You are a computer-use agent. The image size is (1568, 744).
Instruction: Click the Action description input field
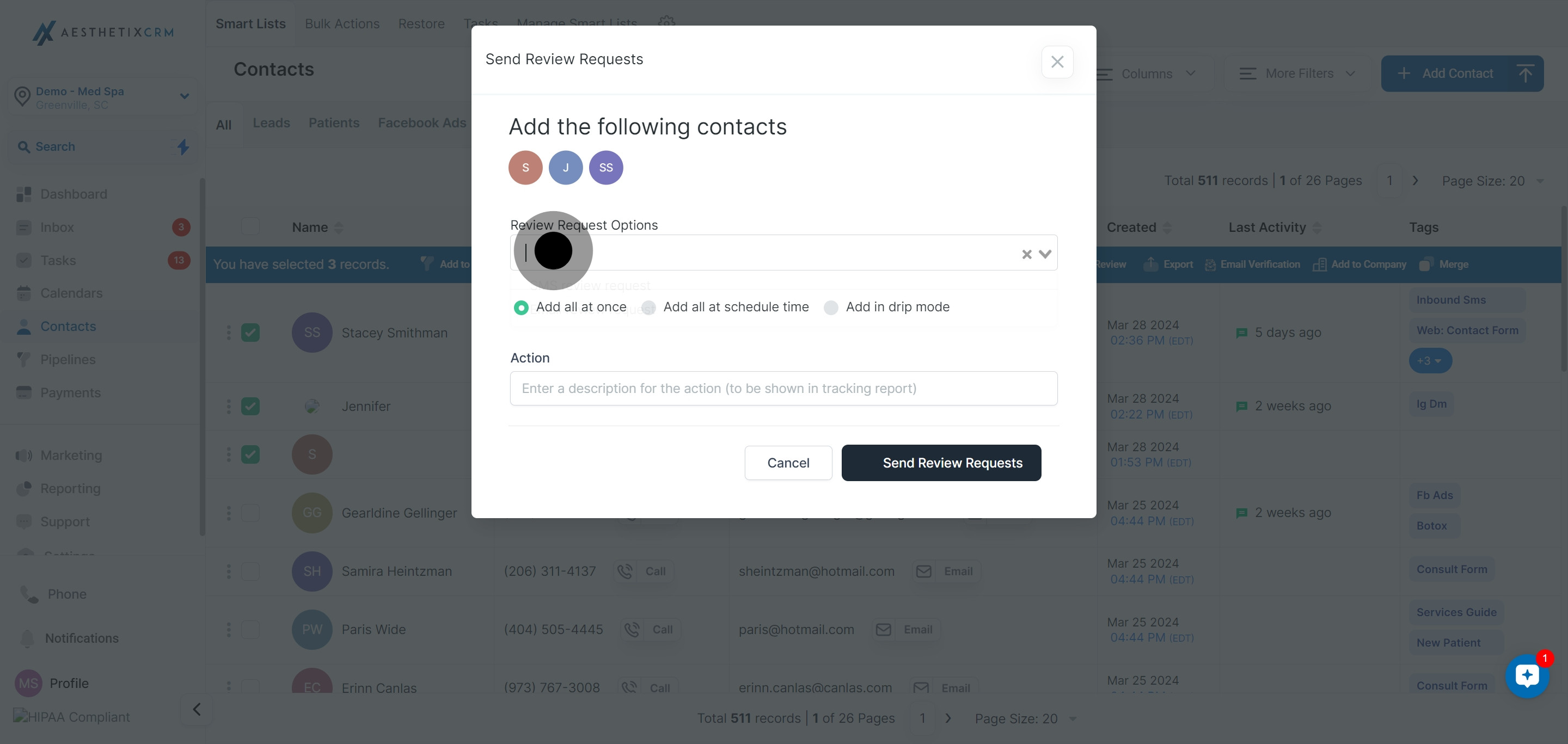coord(783,388)
